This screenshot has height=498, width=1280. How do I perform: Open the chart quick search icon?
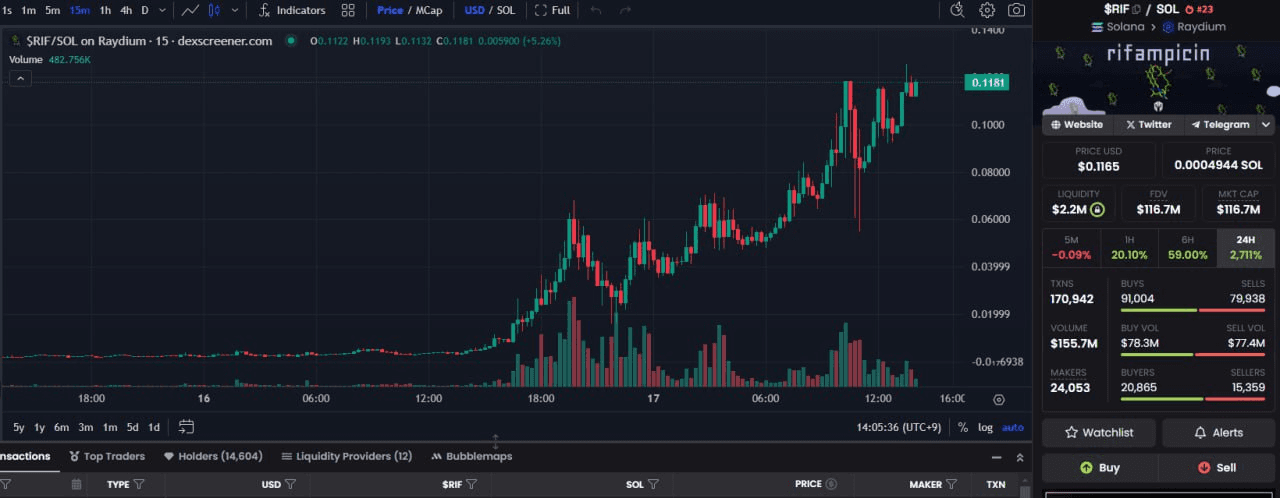pyautogui.click(x=957, y=10)
